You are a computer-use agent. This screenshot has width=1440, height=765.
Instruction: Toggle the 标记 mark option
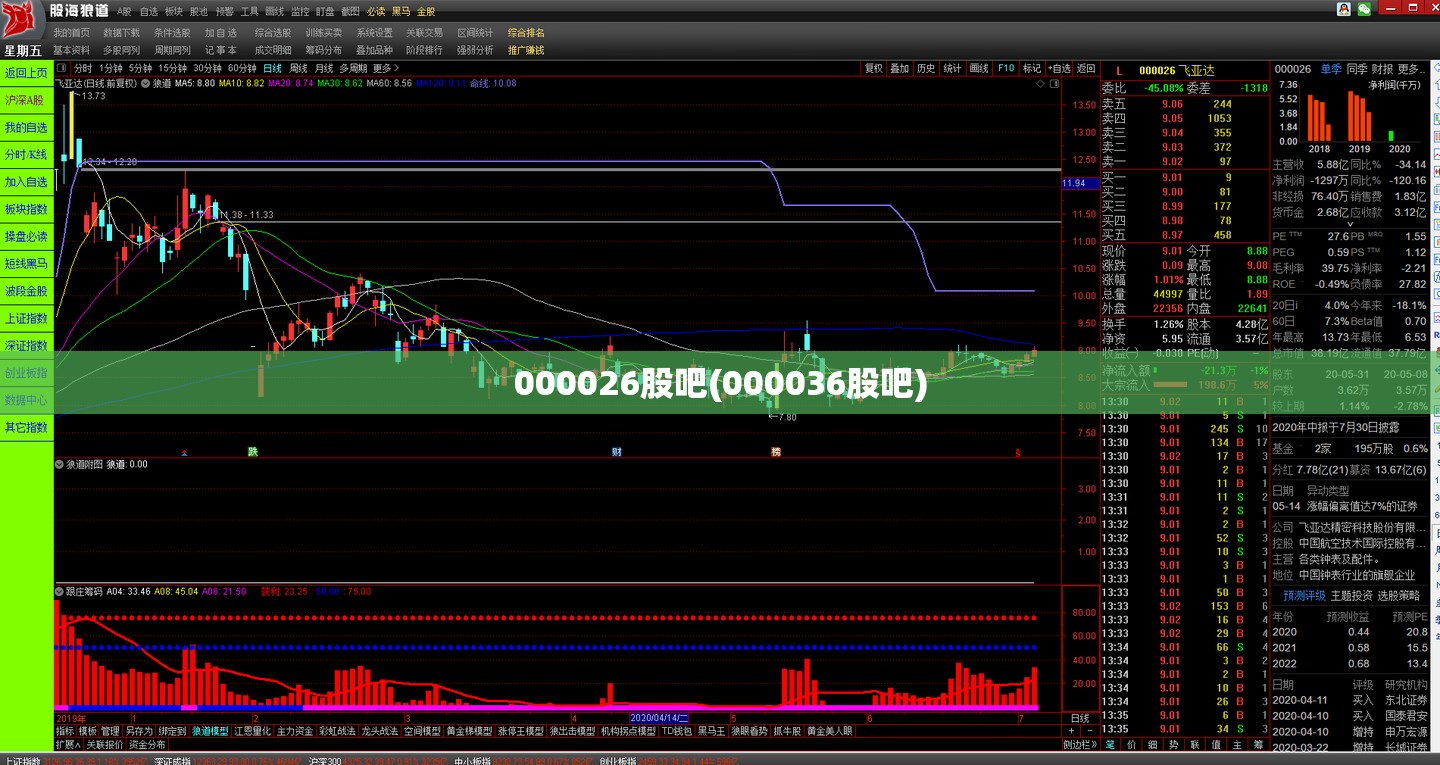[1032, 68]
